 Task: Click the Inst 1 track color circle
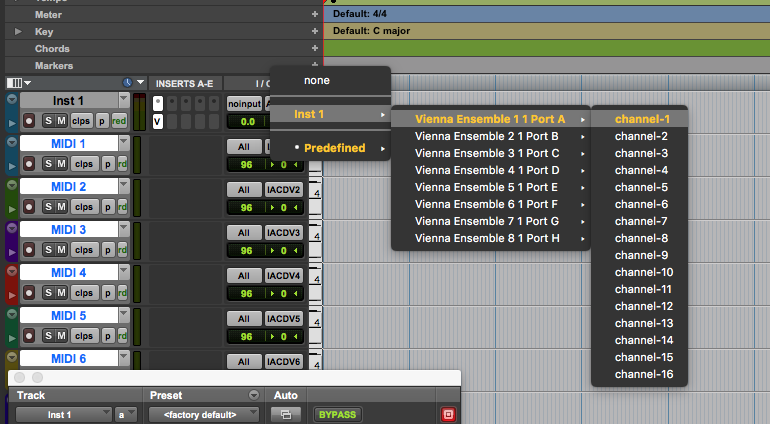[12, 100]
